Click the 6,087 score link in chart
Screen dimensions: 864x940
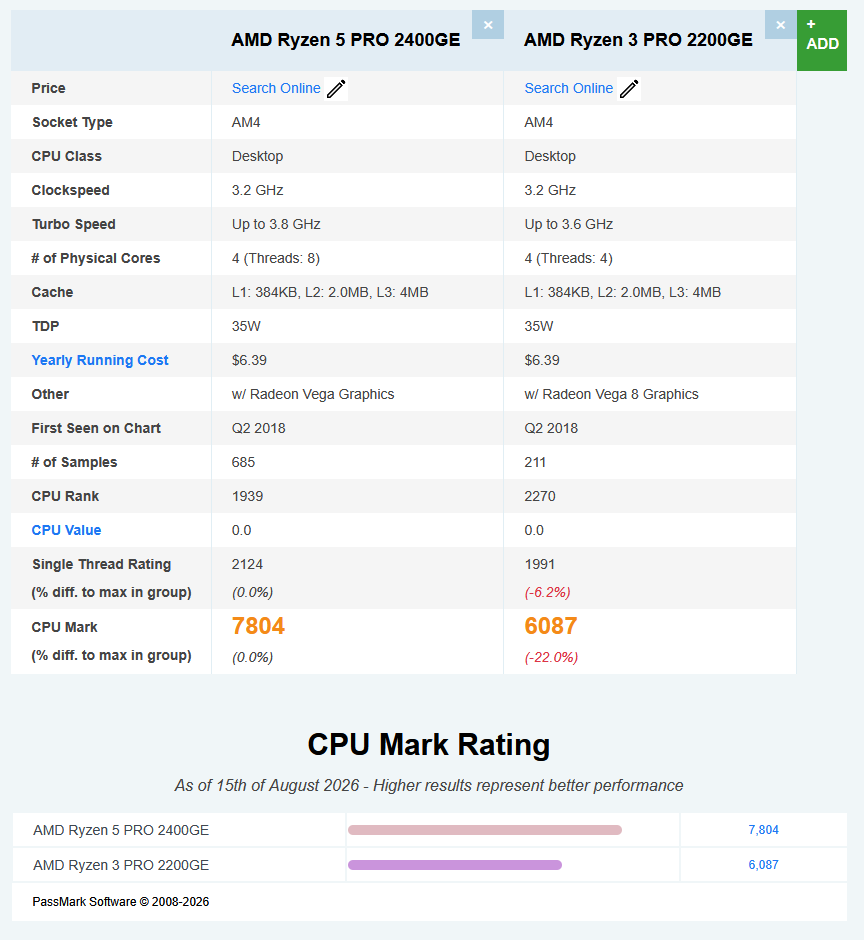click(763, 864)
